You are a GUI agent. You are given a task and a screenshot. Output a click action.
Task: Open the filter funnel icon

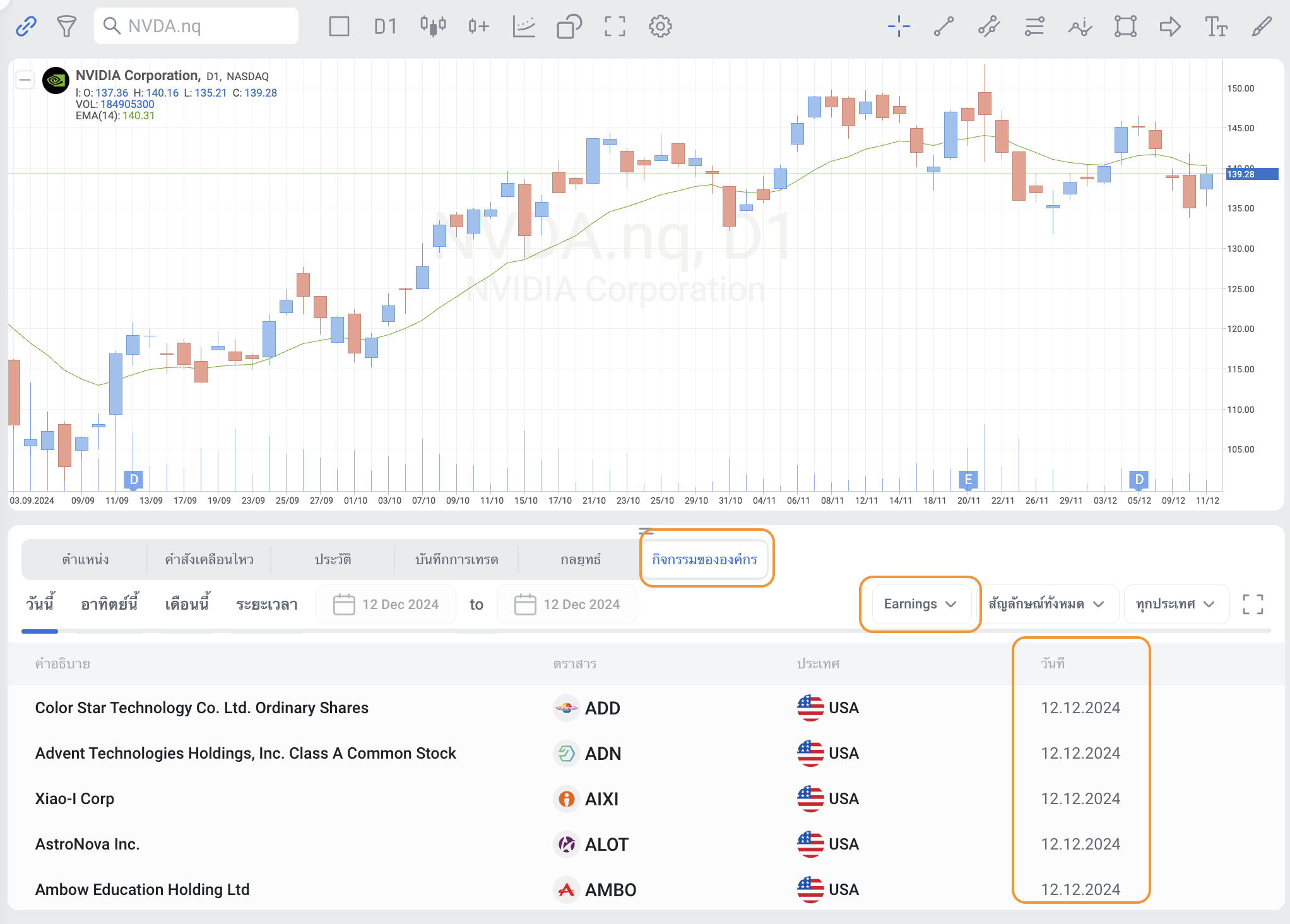(x=66, y=27)
